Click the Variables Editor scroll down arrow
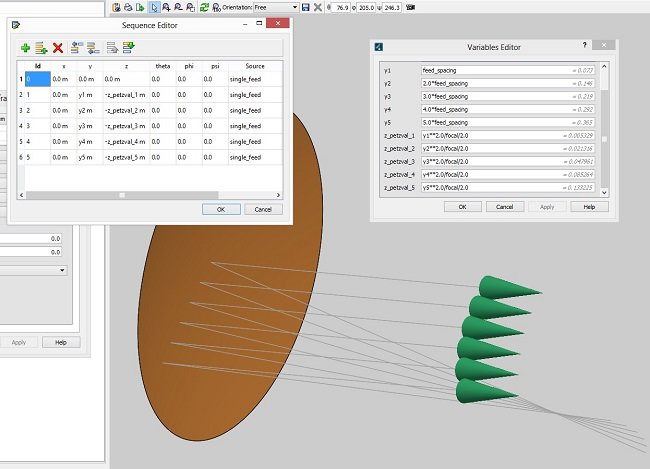Image resolution: width=650 pixels, height=469 pixels. tap(603, 190)
